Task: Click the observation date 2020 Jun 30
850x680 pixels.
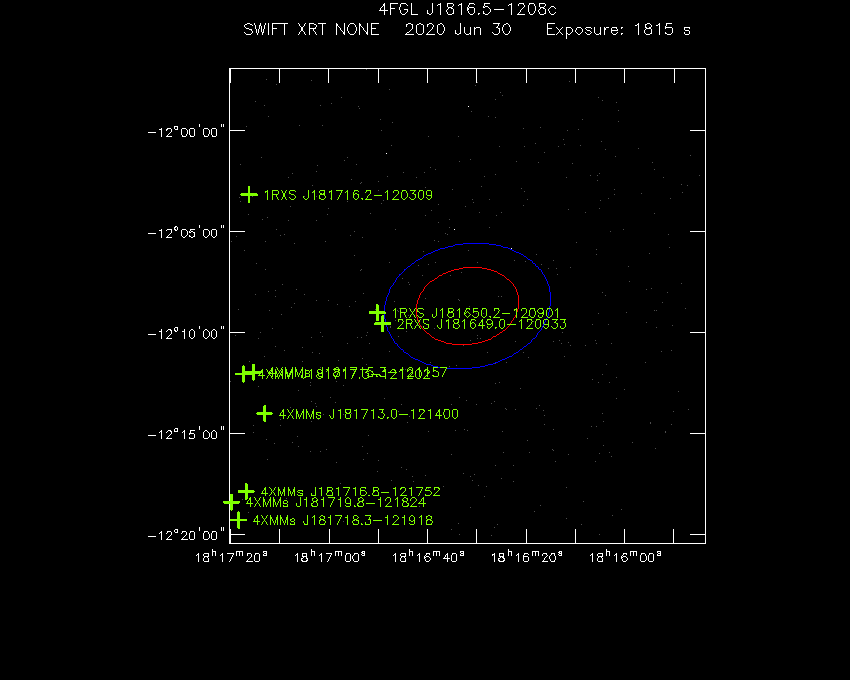Action: [x=458, y=30]
